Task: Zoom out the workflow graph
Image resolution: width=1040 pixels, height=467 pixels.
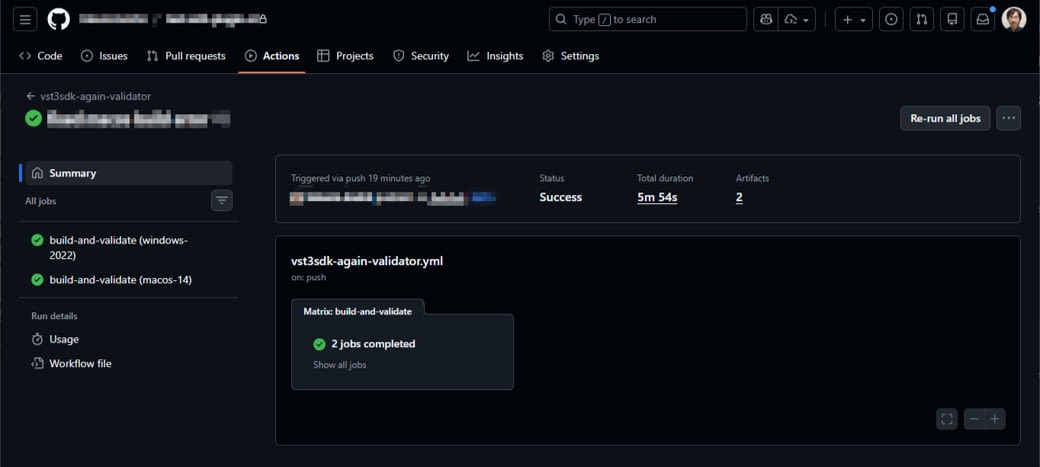Action: pyautogui.click(x=974, y=419)
